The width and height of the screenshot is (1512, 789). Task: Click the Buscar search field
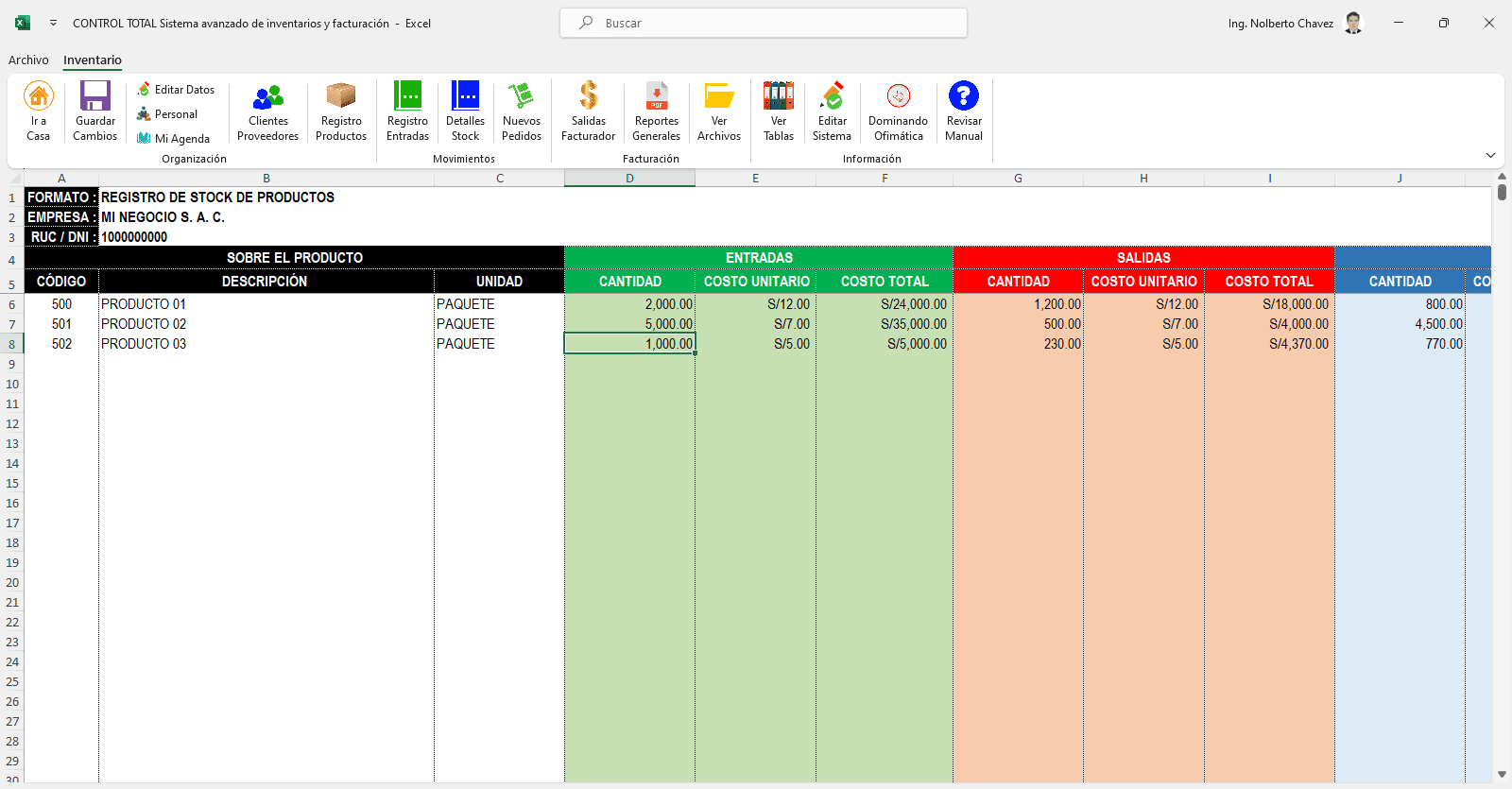(764, 23)
